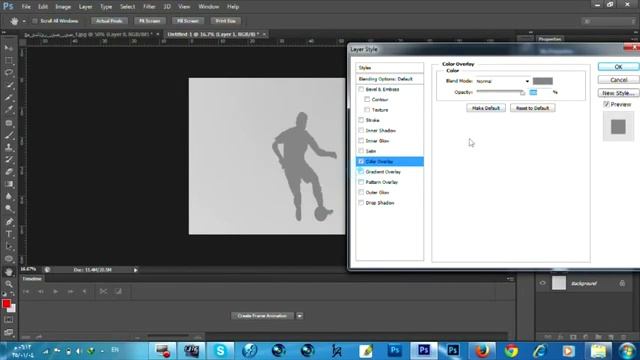Enable the Inner Glow checkbox
Screen dimensions: 640x360
[361, 140]
